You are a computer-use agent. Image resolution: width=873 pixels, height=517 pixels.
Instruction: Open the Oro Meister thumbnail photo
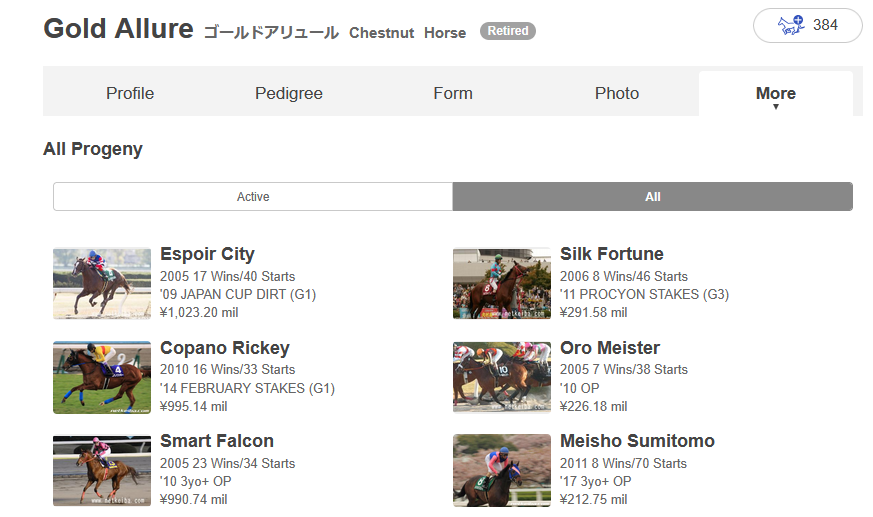click(x=502, y=378)
